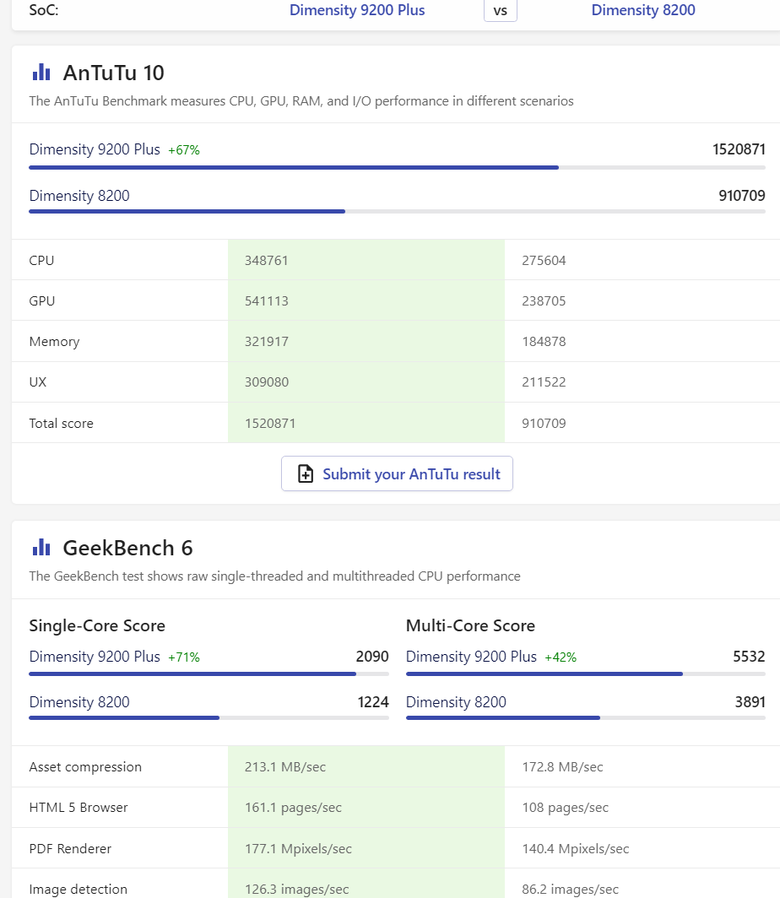The image size is (780, 898).
Task: Click single-core score 1224
Action: coord(373,702)
